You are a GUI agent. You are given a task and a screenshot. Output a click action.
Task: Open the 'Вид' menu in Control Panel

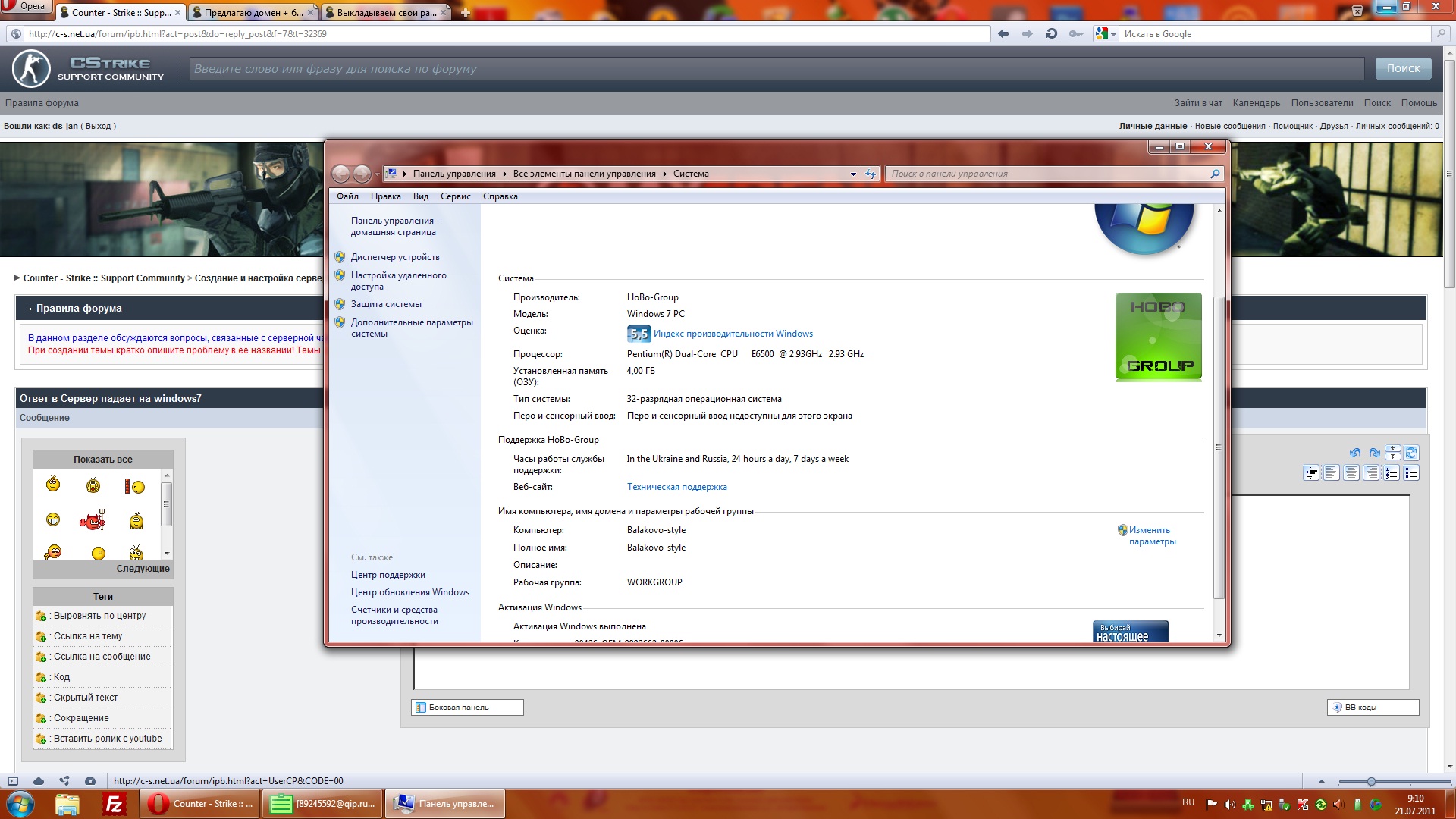421,196
